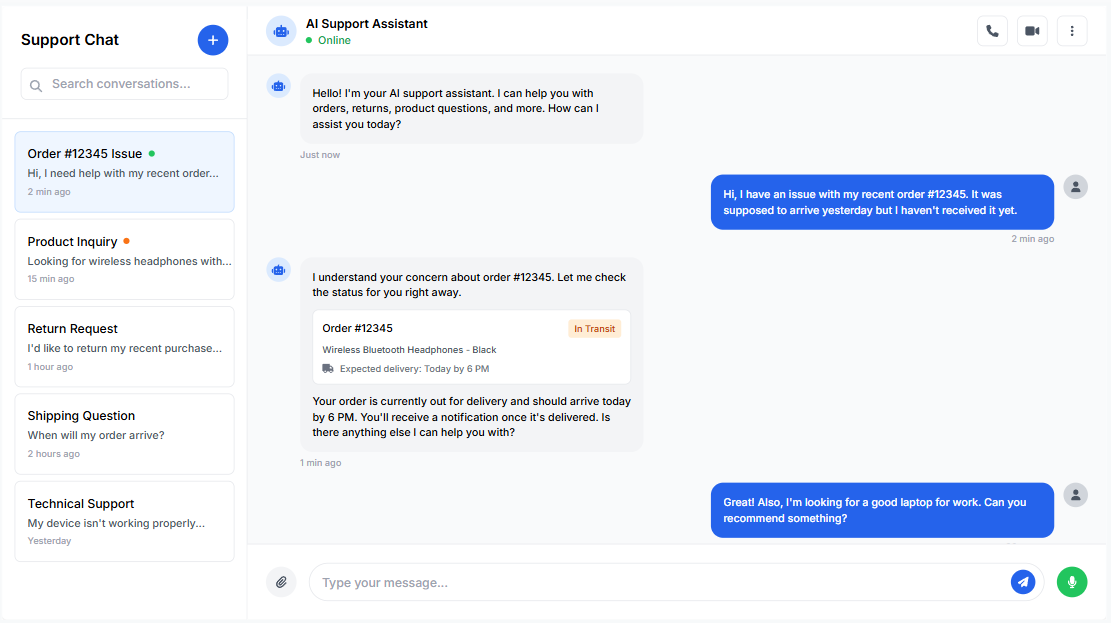
Task: Open the Product Inquiry conversation
Action: (124, 260)
